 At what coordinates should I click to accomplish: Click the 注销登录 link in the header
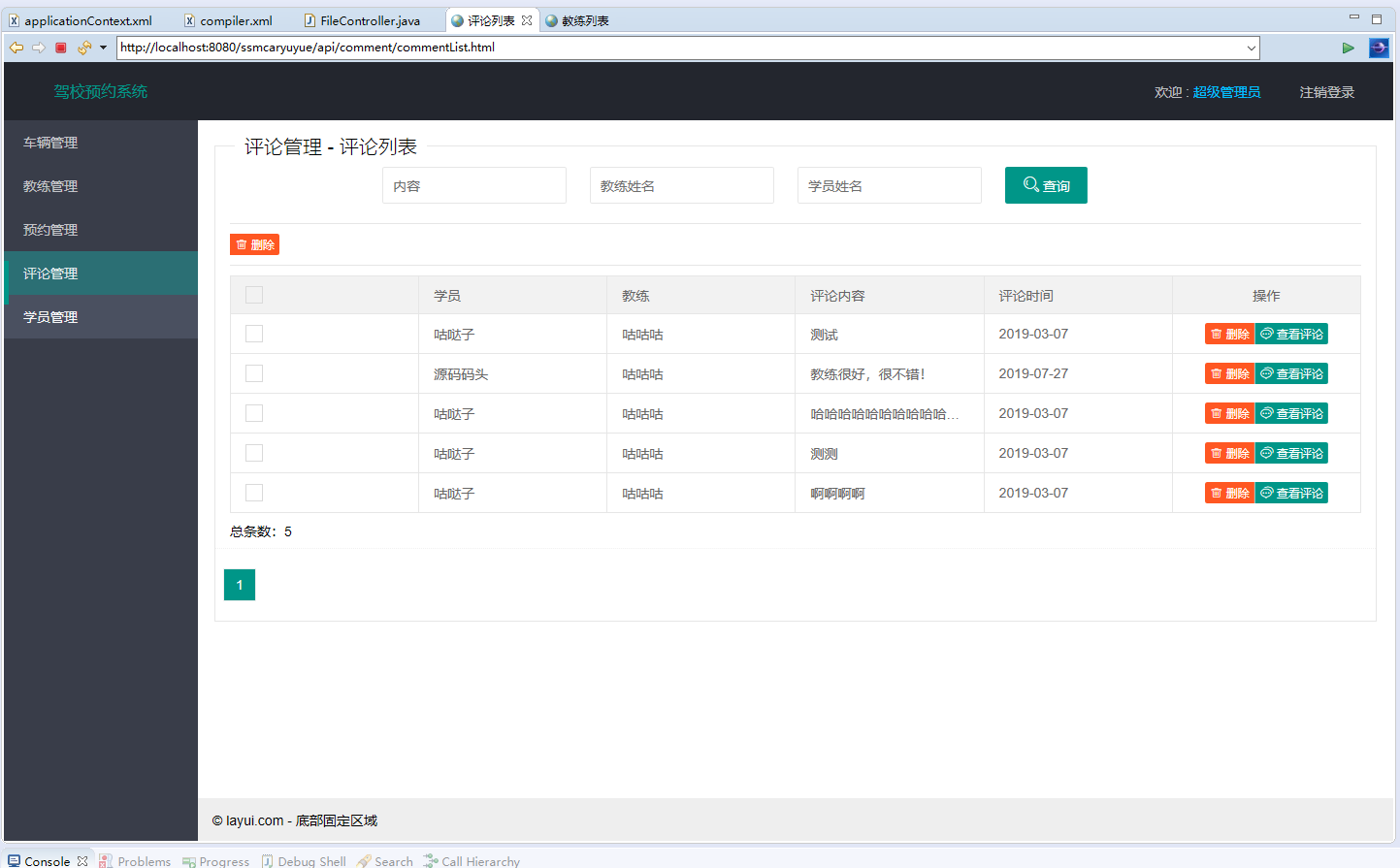pyautogui.click(x=1325, y=91)
